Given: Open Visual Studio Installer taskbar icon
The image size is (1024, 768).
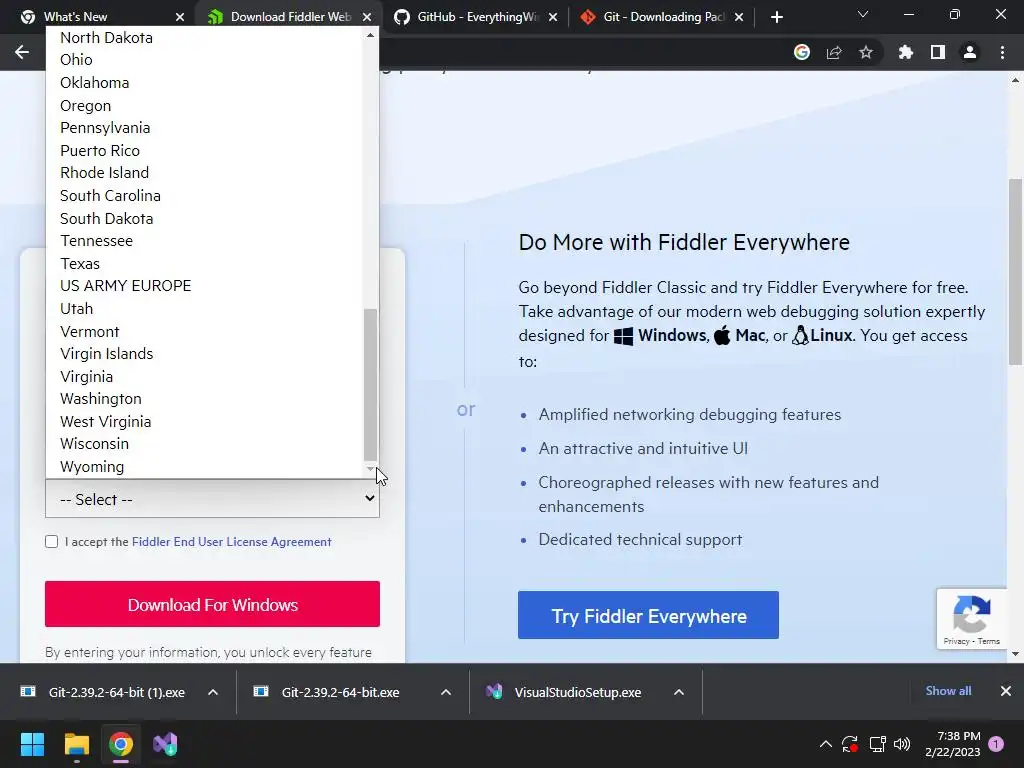Looking at the screenshot, I should pos(165,744).
